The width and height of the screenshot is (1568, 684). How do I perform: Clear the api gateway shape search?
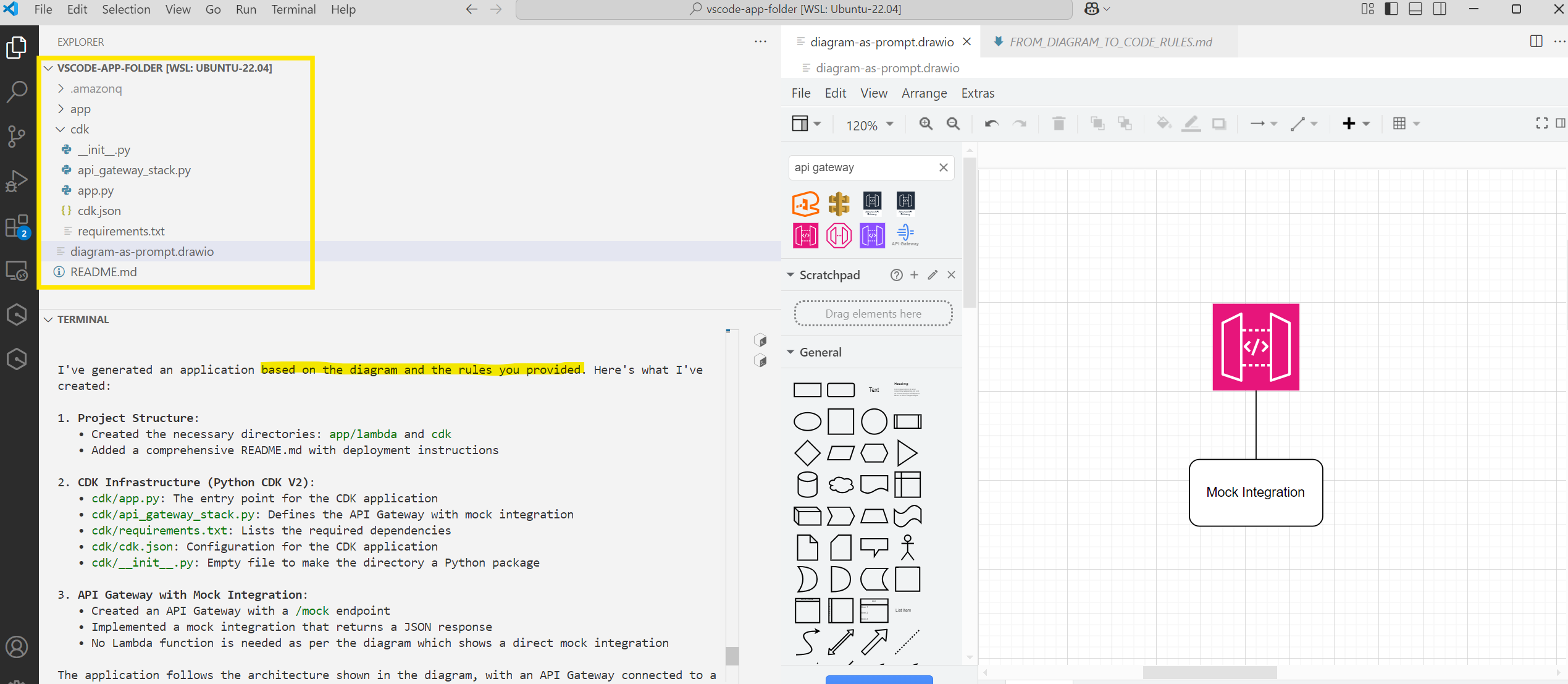tap(943, 167)
